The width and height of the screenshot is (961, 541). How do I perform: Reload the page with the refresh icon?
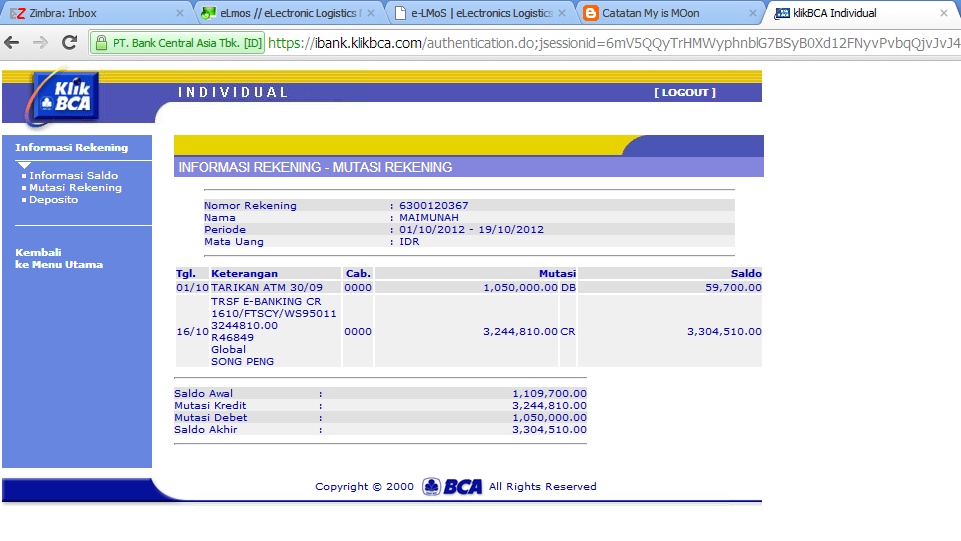pos(69,42)
